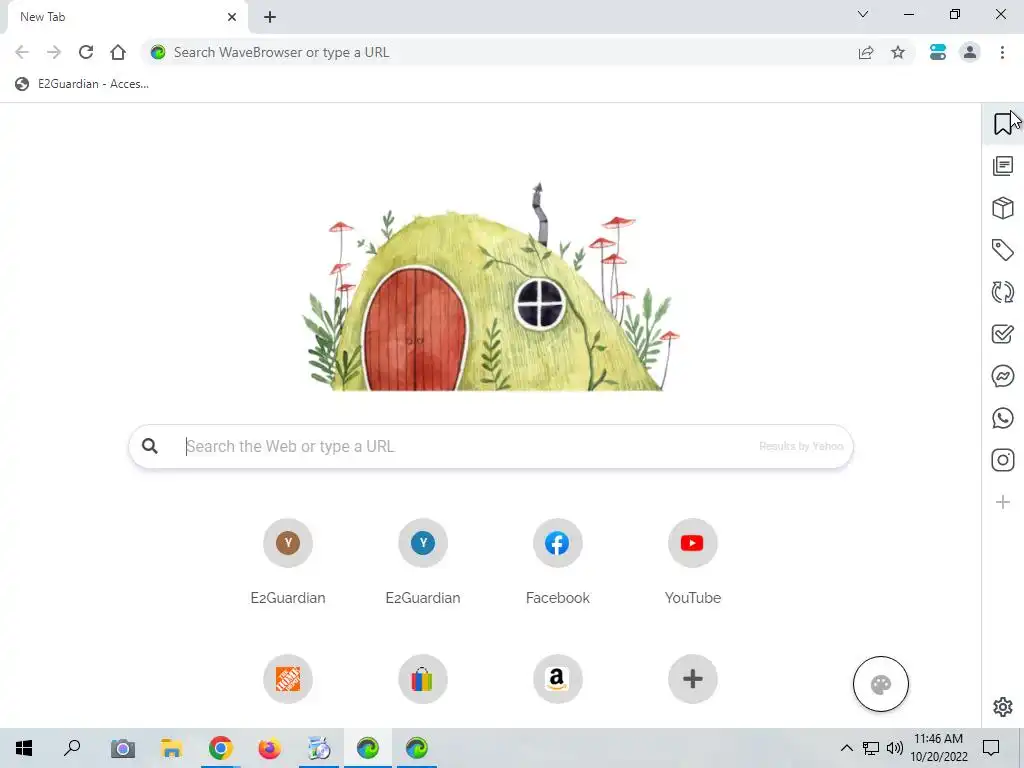Open the profile avatar menu
The image size is (1024, 768).
pyautogui.click(x=970, y=52)
